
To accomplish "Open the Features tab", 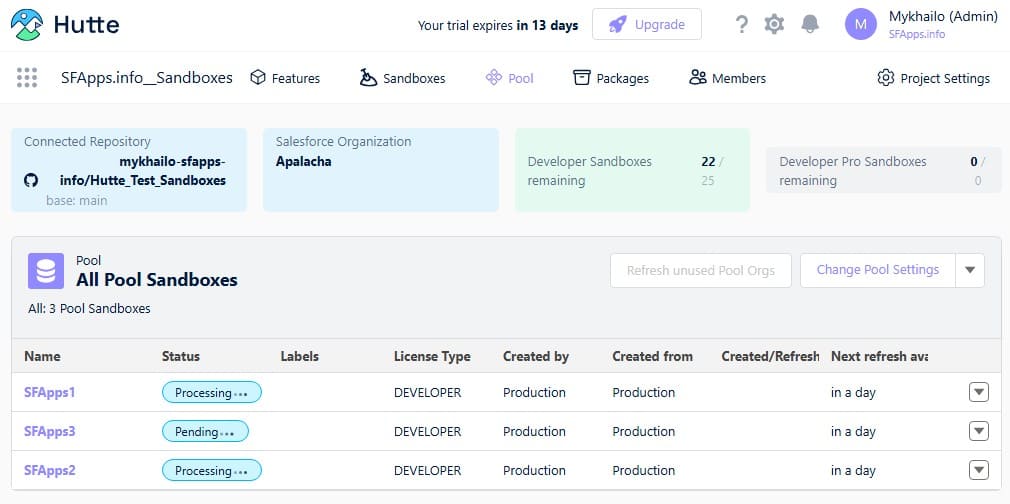I will [x=285, y=78].
